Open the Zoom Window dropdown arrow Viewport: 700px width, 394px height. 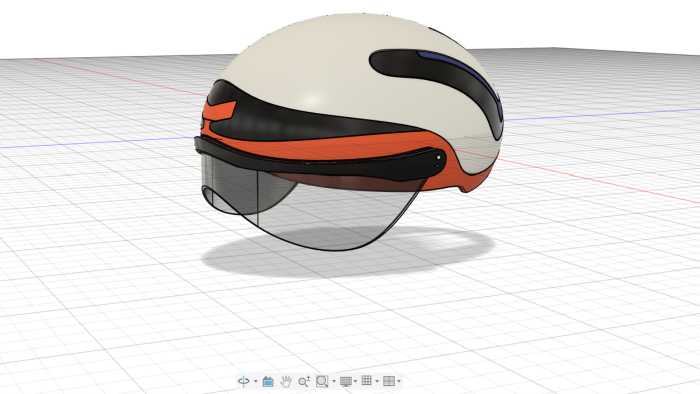point(334,382)
